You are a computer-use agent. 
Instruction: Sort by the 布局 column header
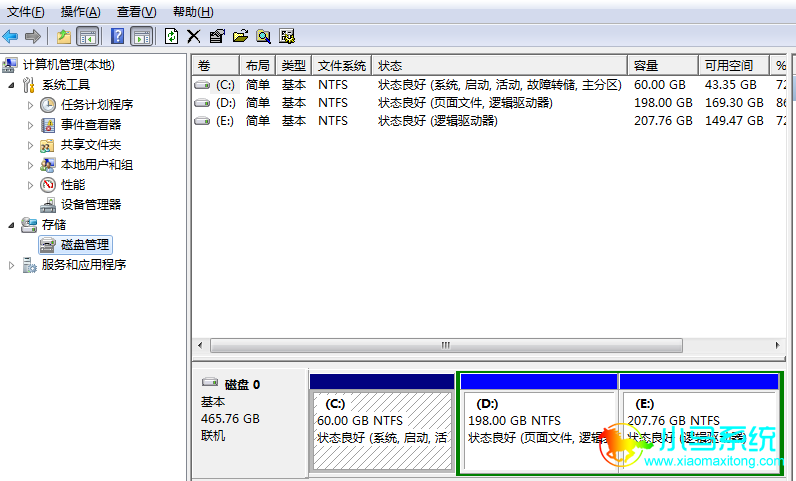point(258,66)
